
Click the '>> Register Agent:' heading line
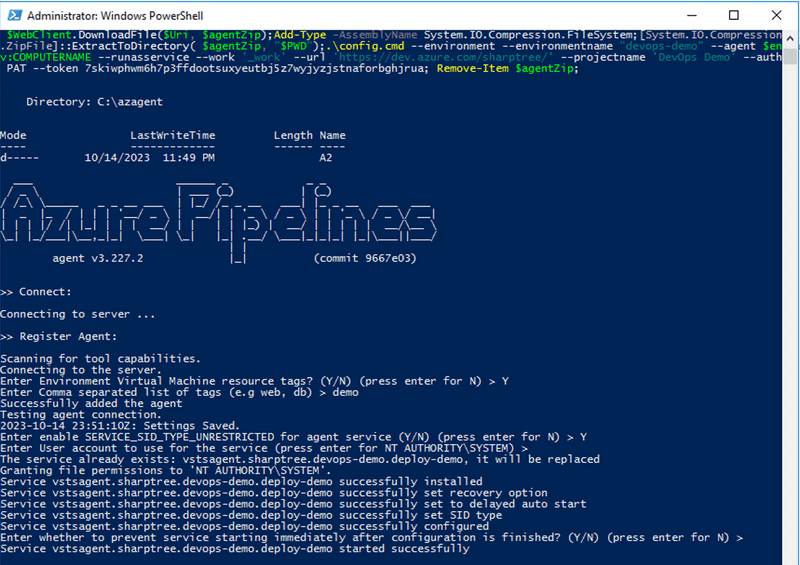pos(60,336)
